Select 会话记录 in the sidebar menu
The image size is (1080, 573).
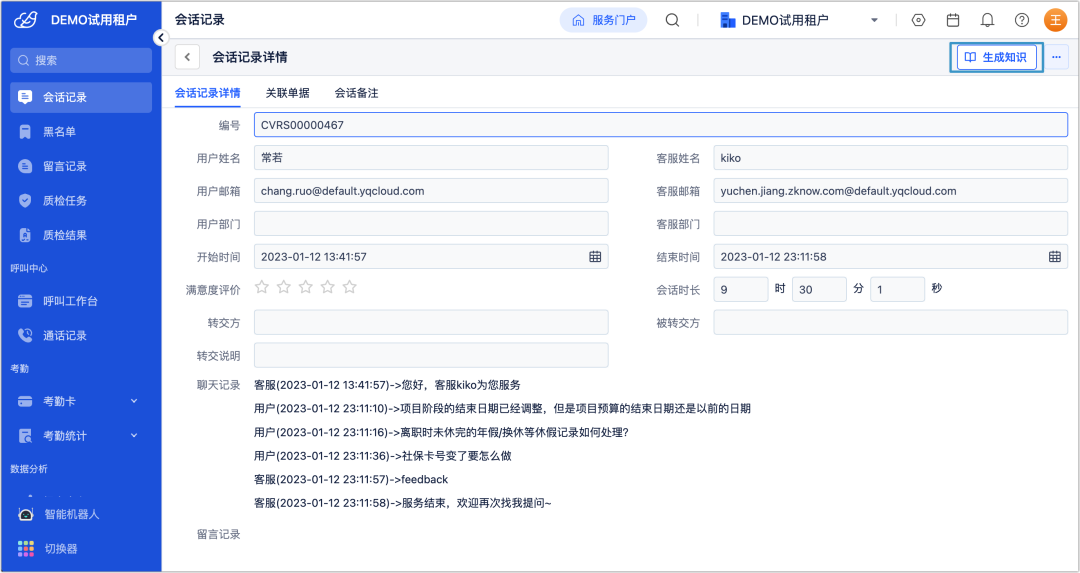pyautogui.click(x=81, y=97)
